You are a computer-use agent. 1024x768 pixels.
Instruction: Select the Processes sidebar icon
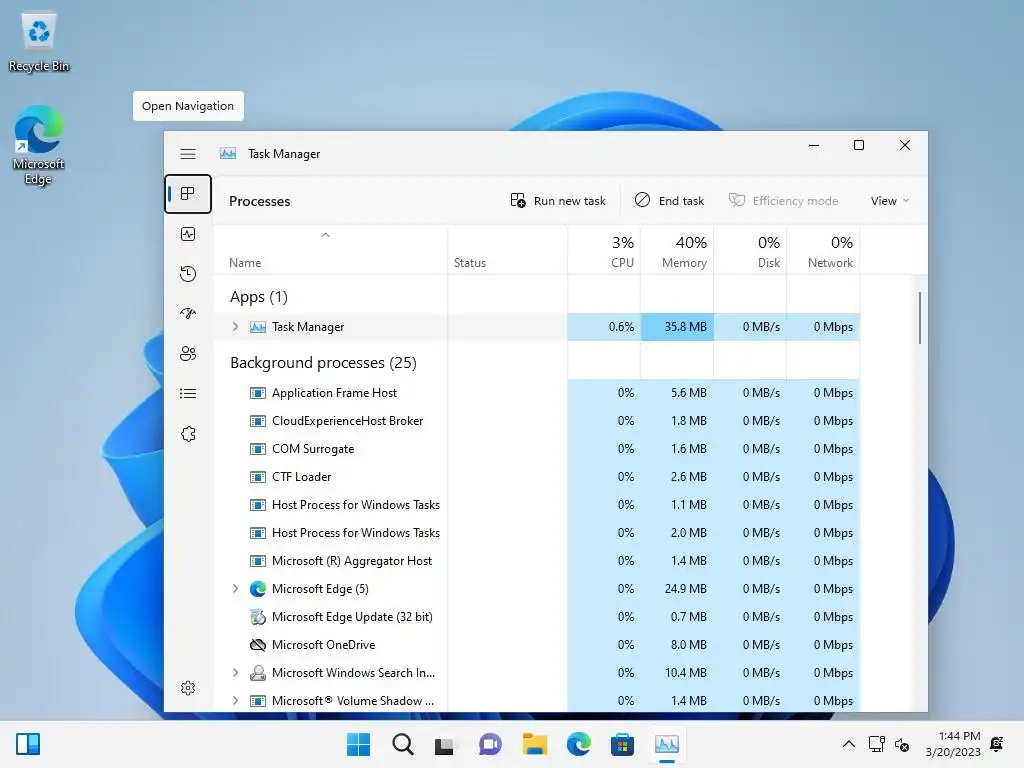[x=188, y=194]
